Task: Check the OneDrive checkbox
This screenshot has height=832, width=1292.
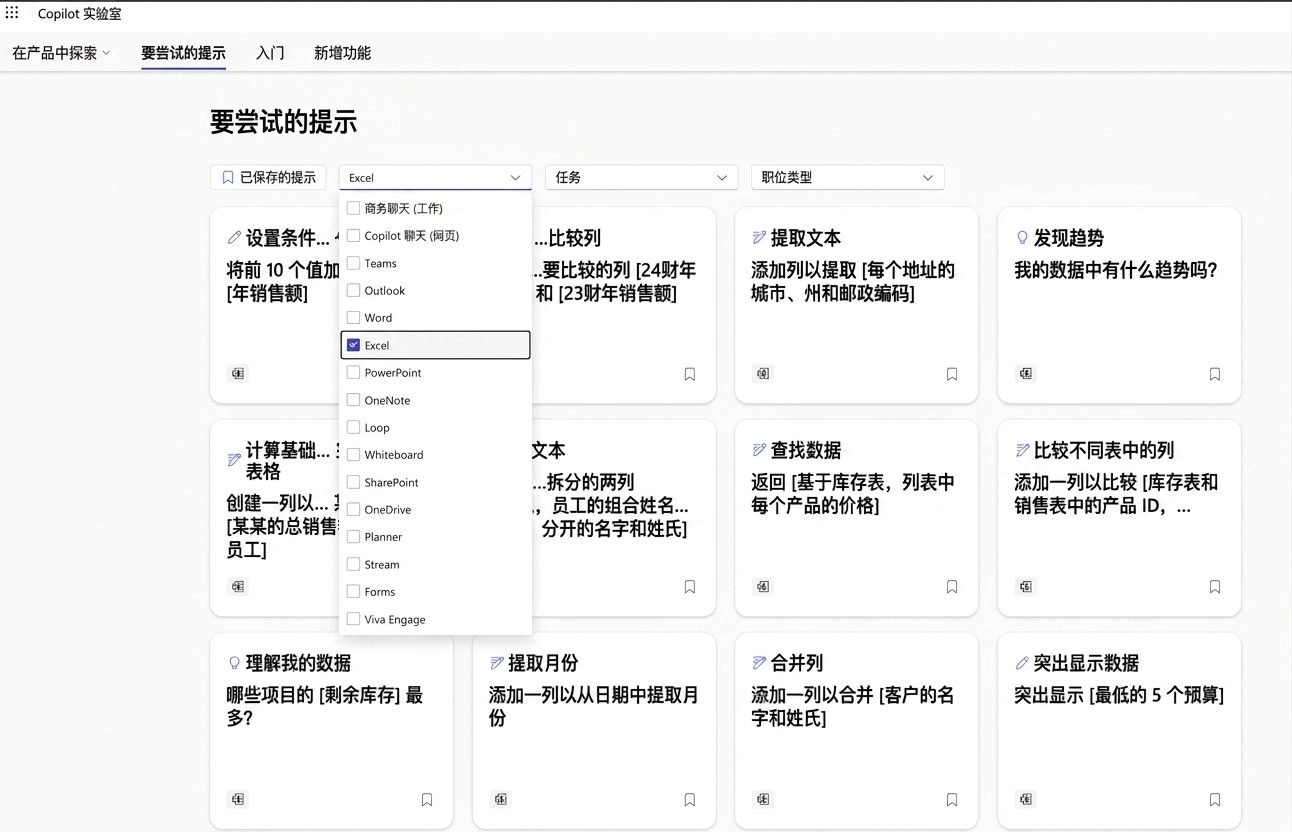Action: 353,509
